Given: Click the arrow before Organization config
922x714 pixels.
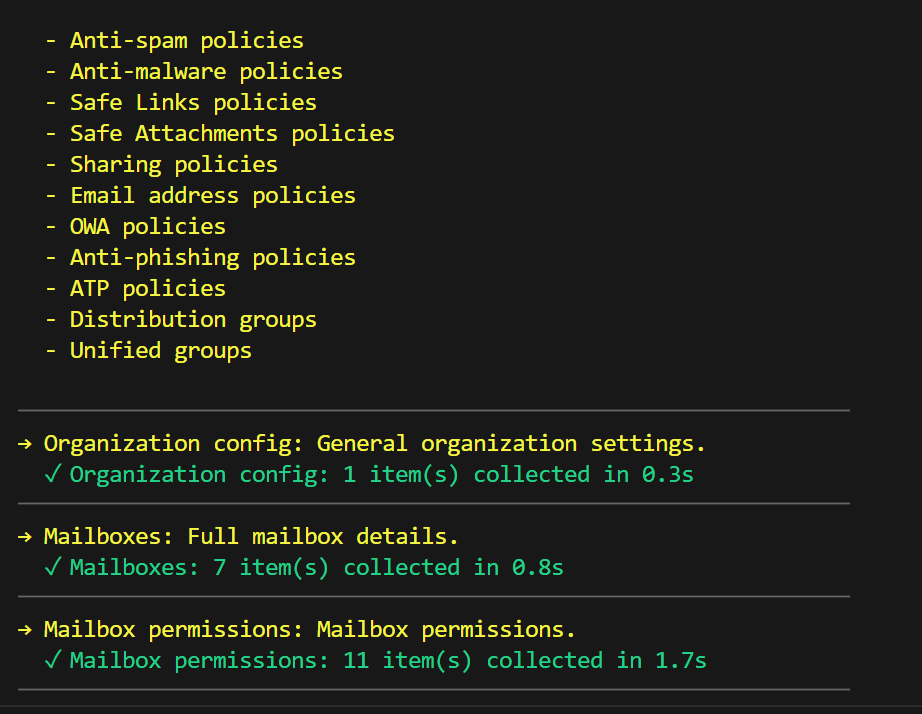Looking at the screenshot, I should pos(26,443).
